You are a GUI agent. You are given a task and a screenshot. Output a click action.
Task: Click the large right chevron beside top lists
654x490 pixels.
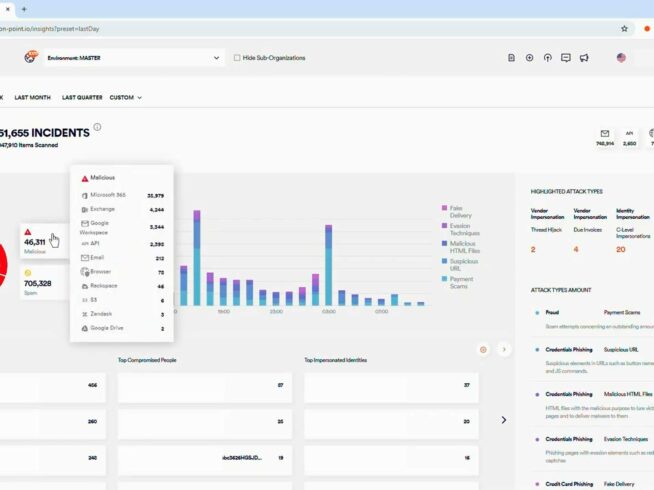point(504,420)
